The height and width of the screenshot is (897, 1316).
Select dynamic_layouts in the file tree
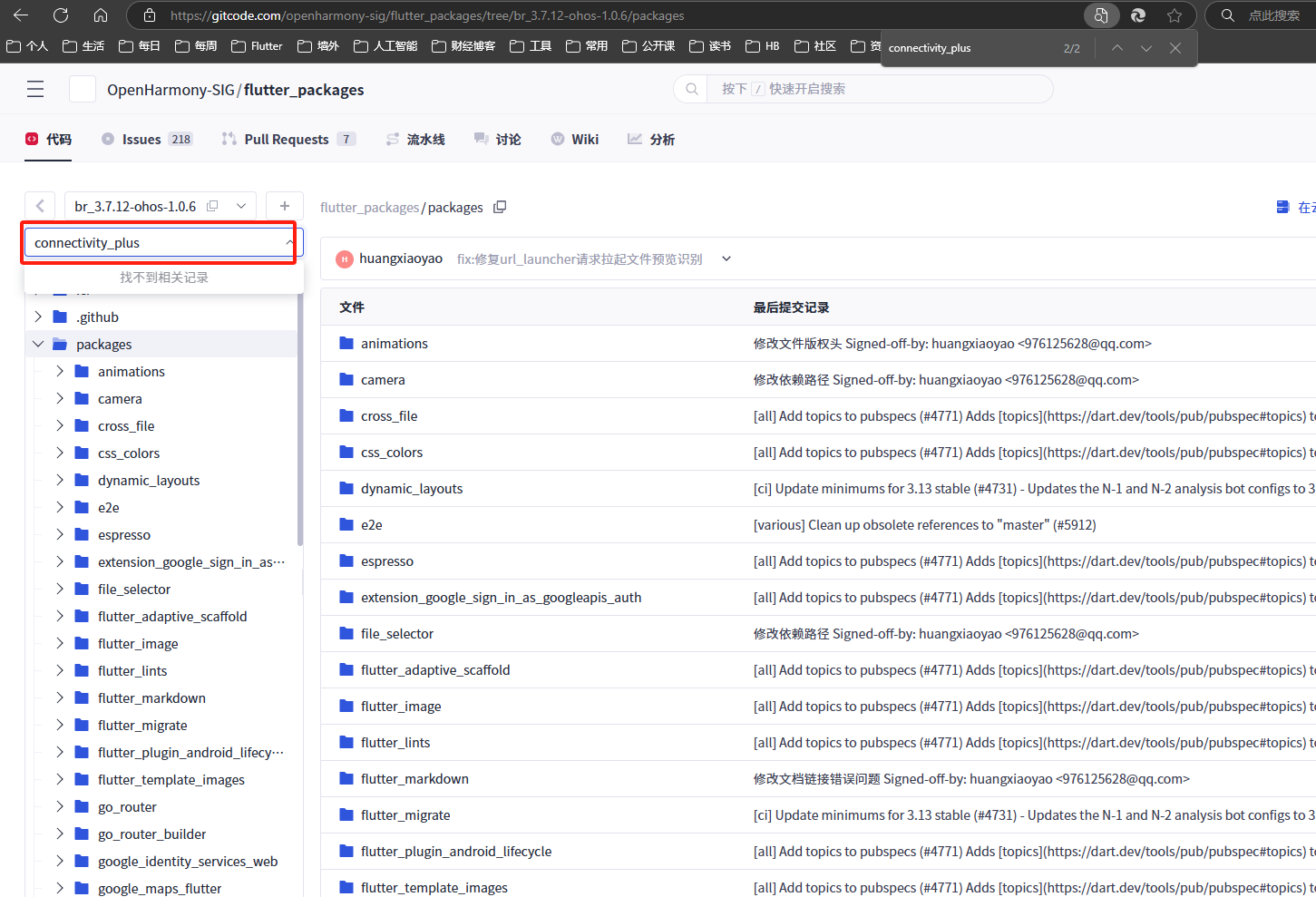point(149,480)
